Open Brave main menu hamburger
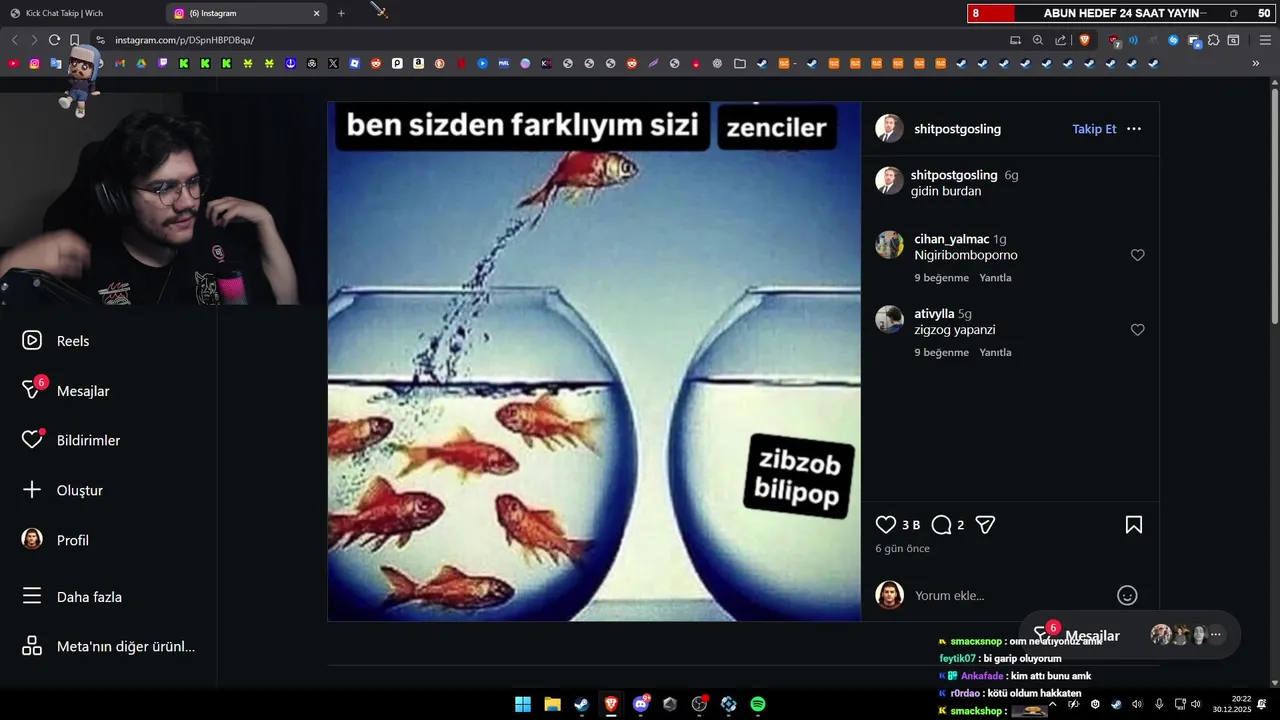The image size is (1280, 720). [1265, 40]
